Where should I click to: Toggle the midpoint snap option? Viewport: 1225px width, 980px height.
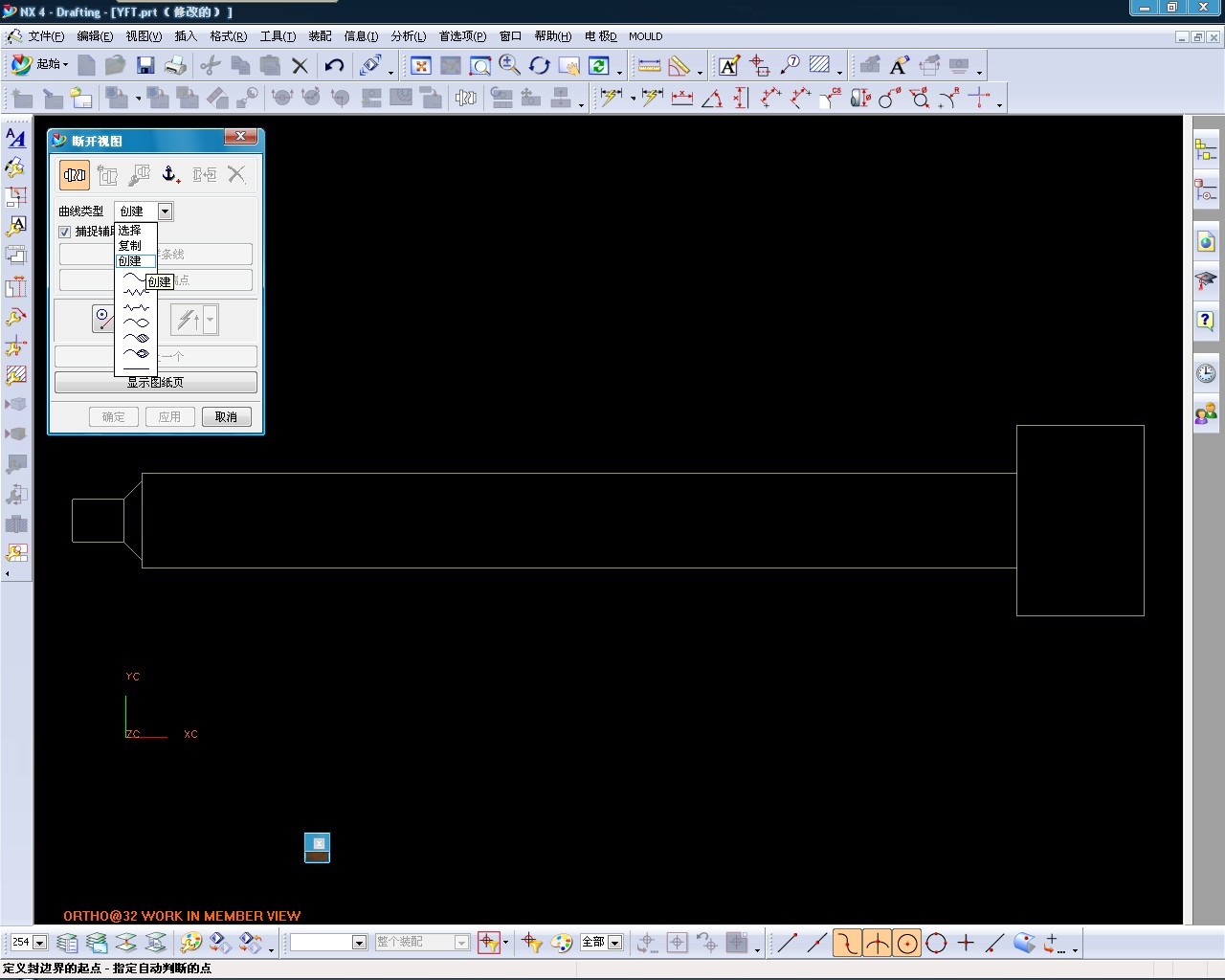(x=816, y=943)
